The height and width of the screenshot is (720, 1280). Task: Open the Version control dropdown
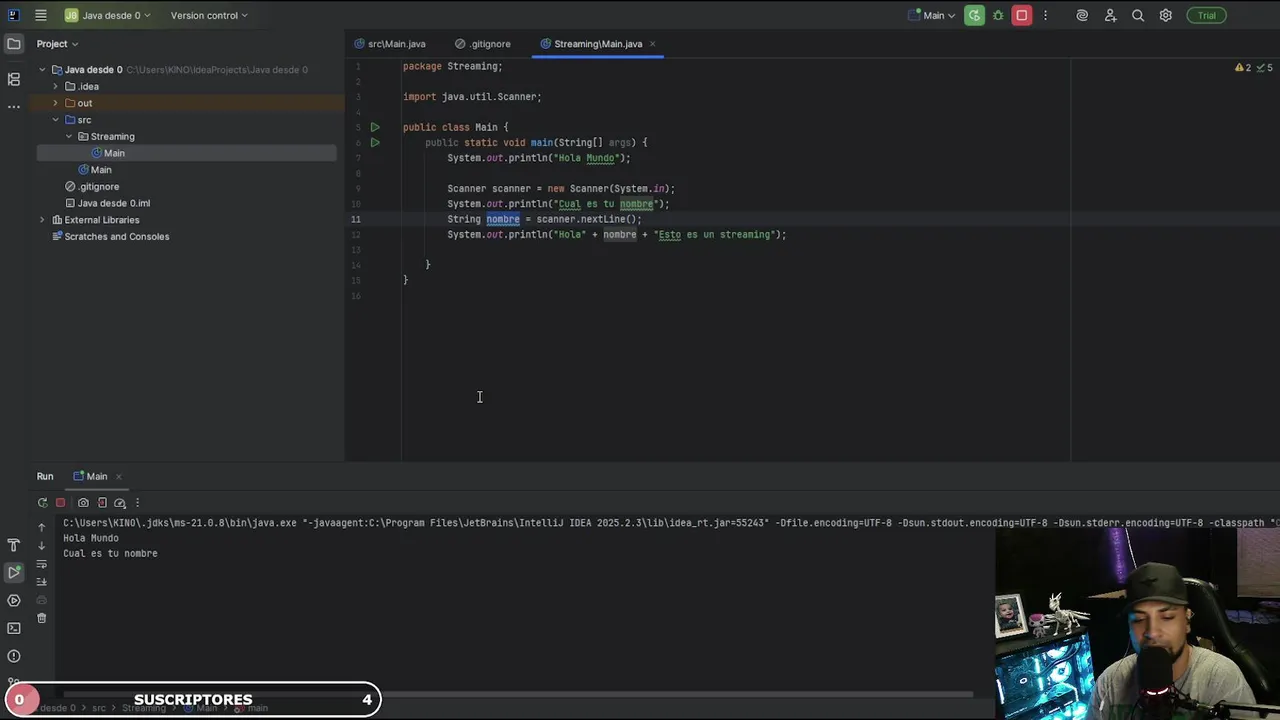pyautogui.click(x=209, y=15)
